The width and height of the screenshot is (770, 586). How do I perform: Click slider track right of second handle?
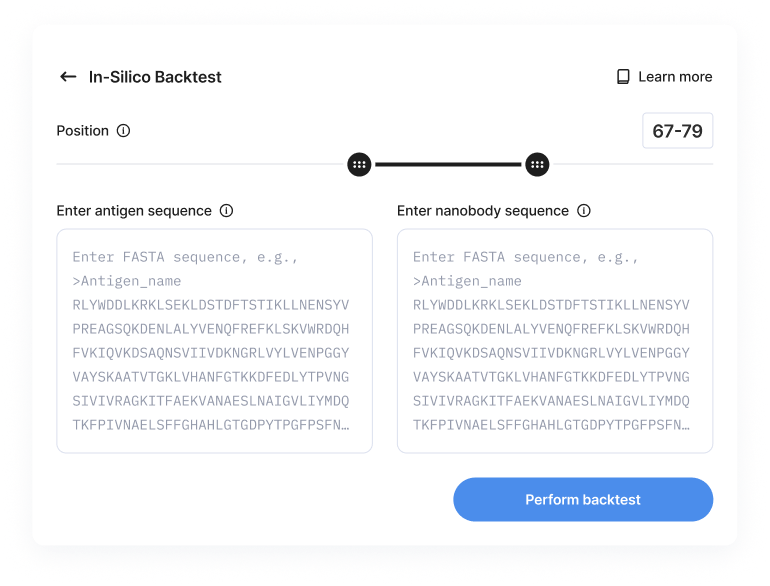tap(632, 164)
